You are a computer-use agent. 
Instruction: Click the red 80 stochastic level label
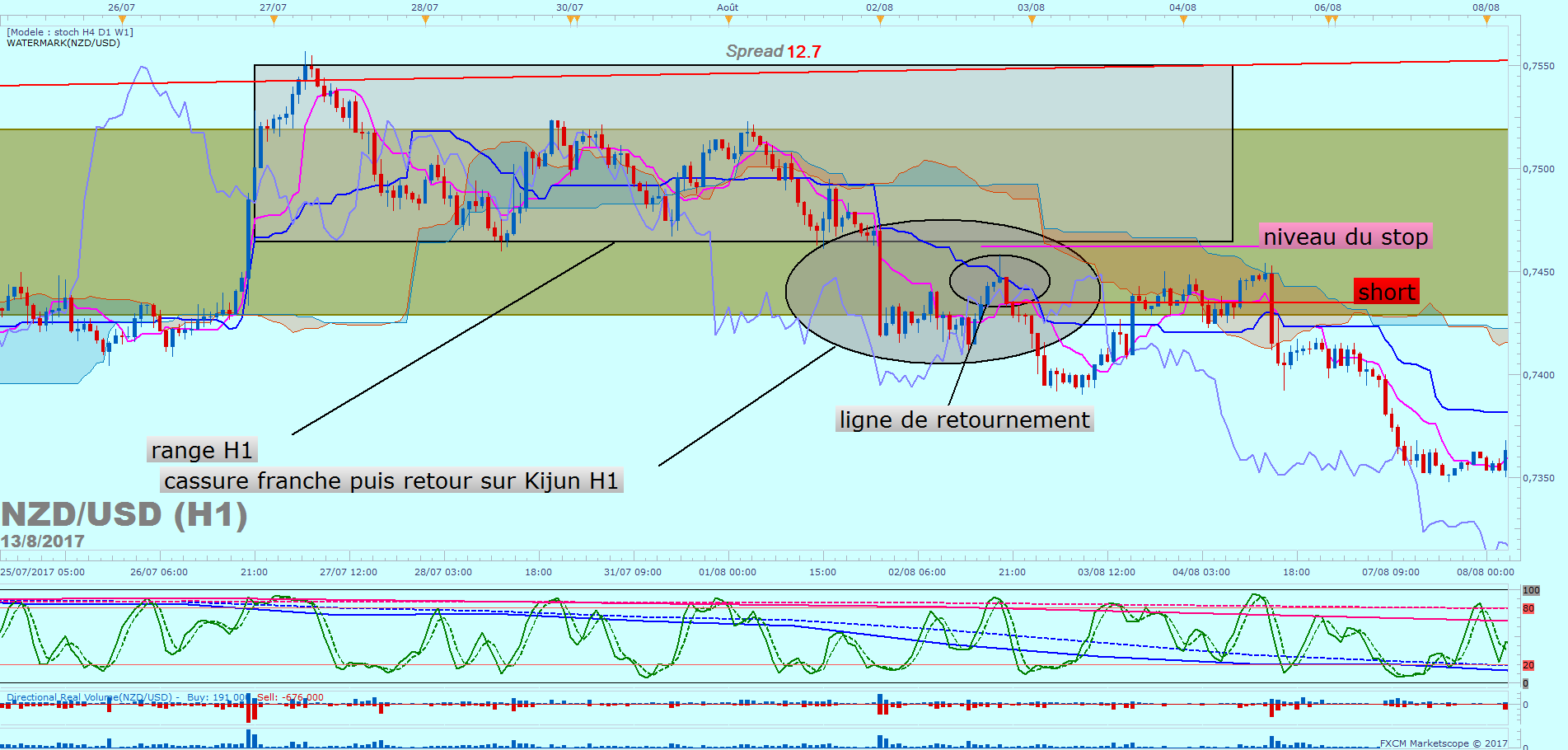click(x=1528, y=608)
